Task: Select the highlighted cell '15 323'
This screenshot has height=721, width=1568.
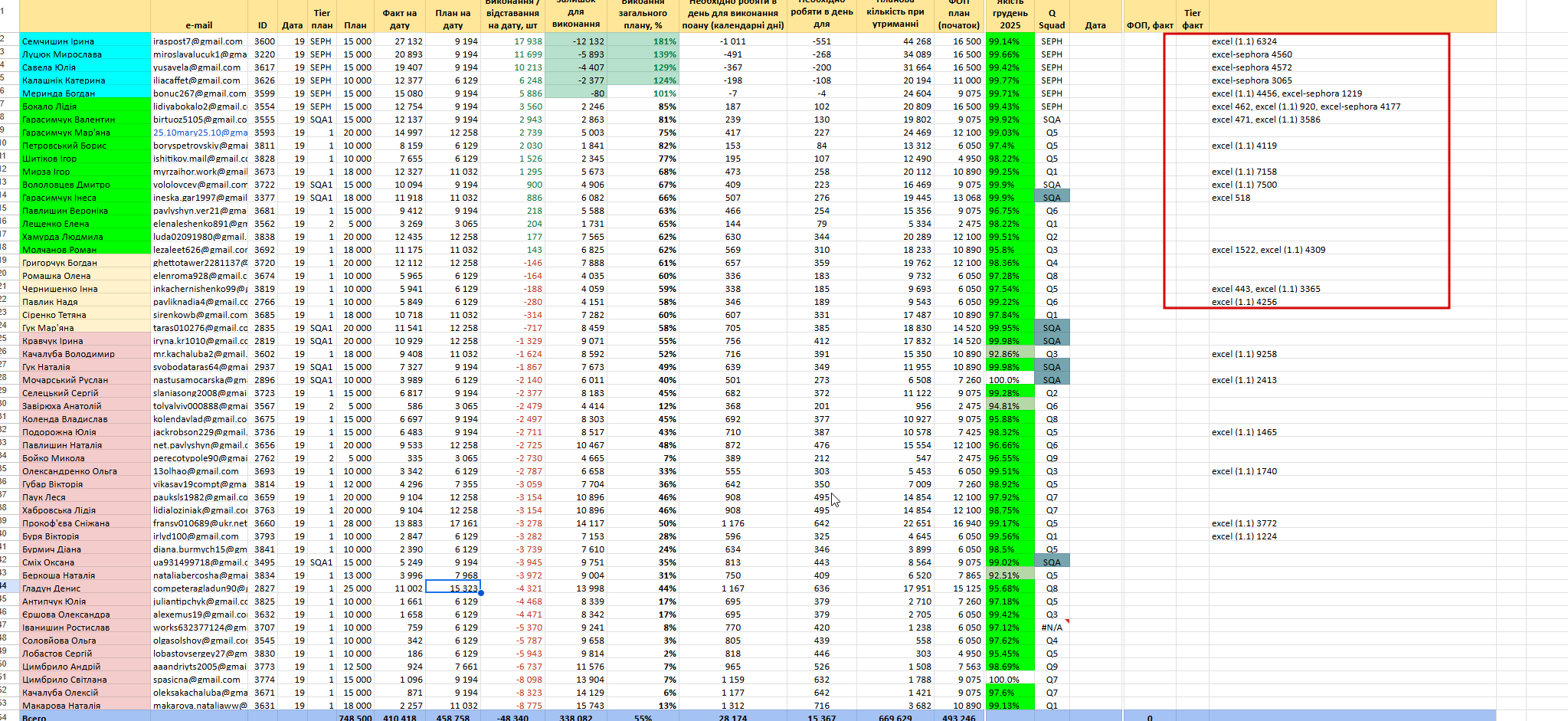Action: [453, 588]
